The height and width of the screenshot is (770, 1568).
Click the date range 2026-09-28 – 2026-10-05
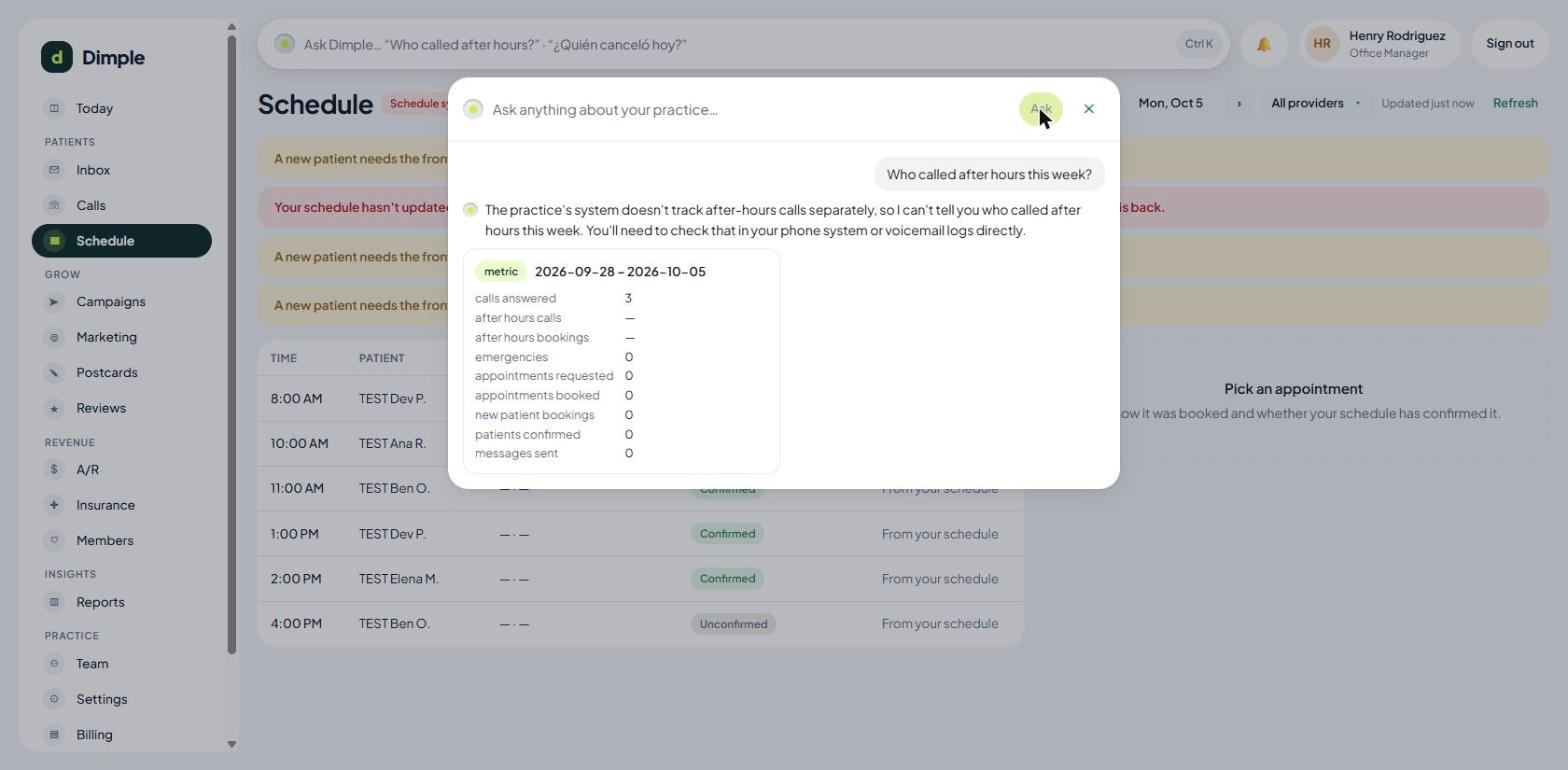[x=620, y=272]
